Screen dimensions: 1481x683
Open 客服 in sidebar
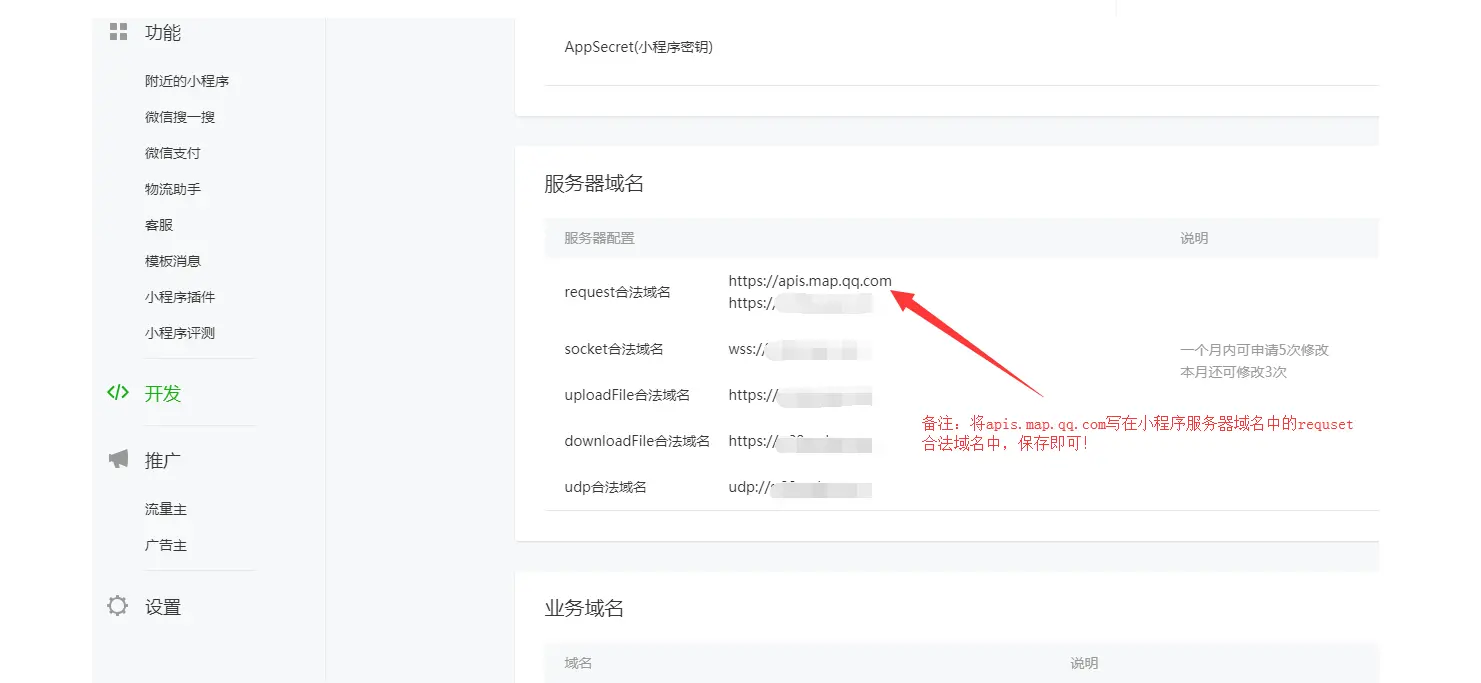point(159,225)
